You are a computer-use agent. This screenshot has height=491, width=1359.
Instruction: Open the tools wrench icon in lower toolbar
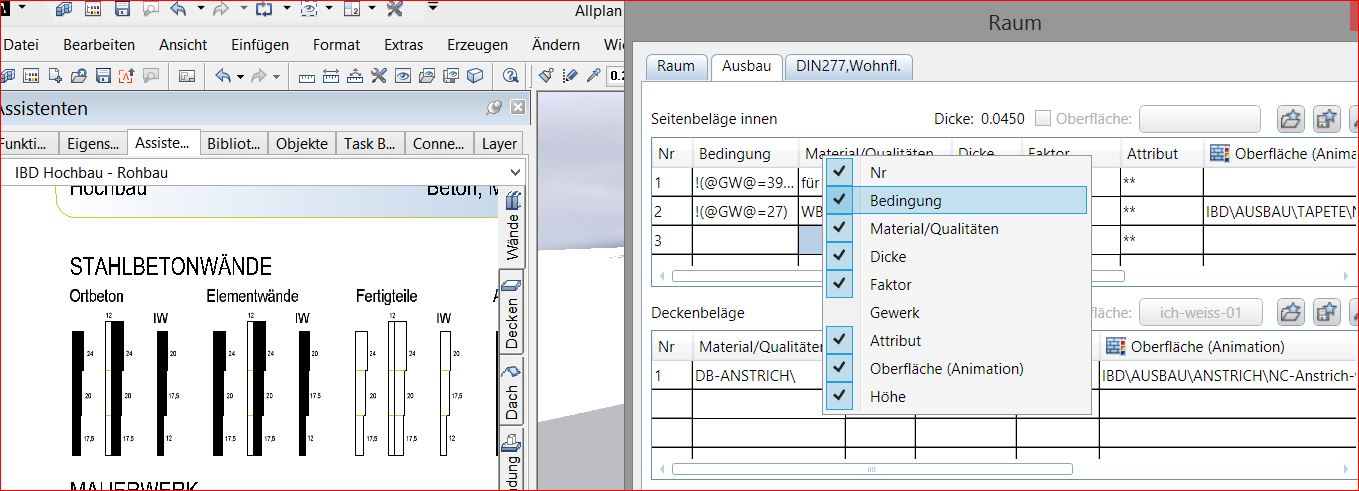pos(378,76)
